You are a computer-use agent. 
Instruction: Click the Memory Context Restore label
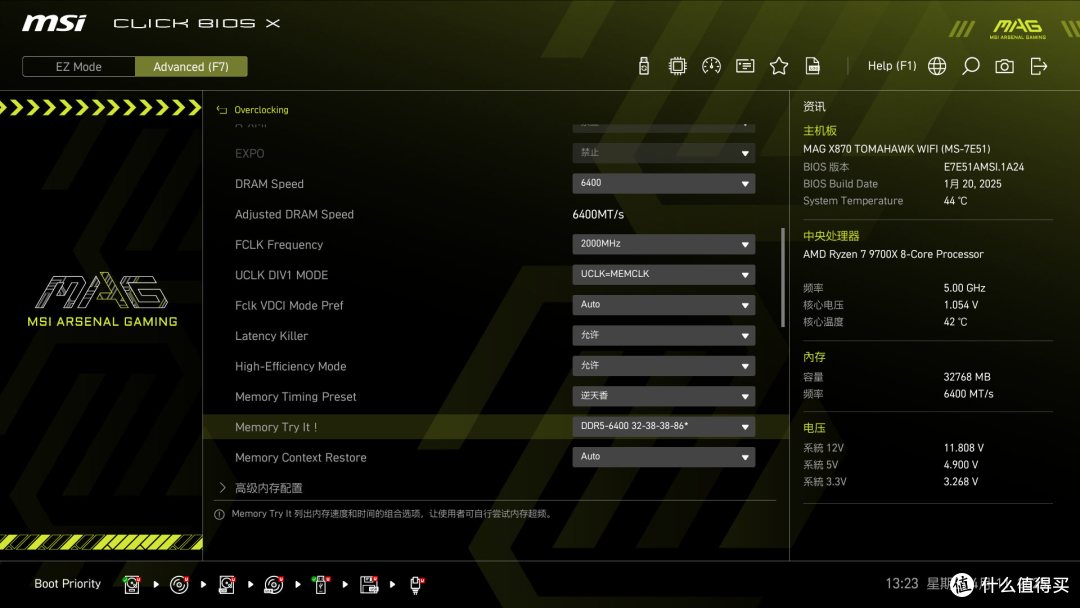300,457
